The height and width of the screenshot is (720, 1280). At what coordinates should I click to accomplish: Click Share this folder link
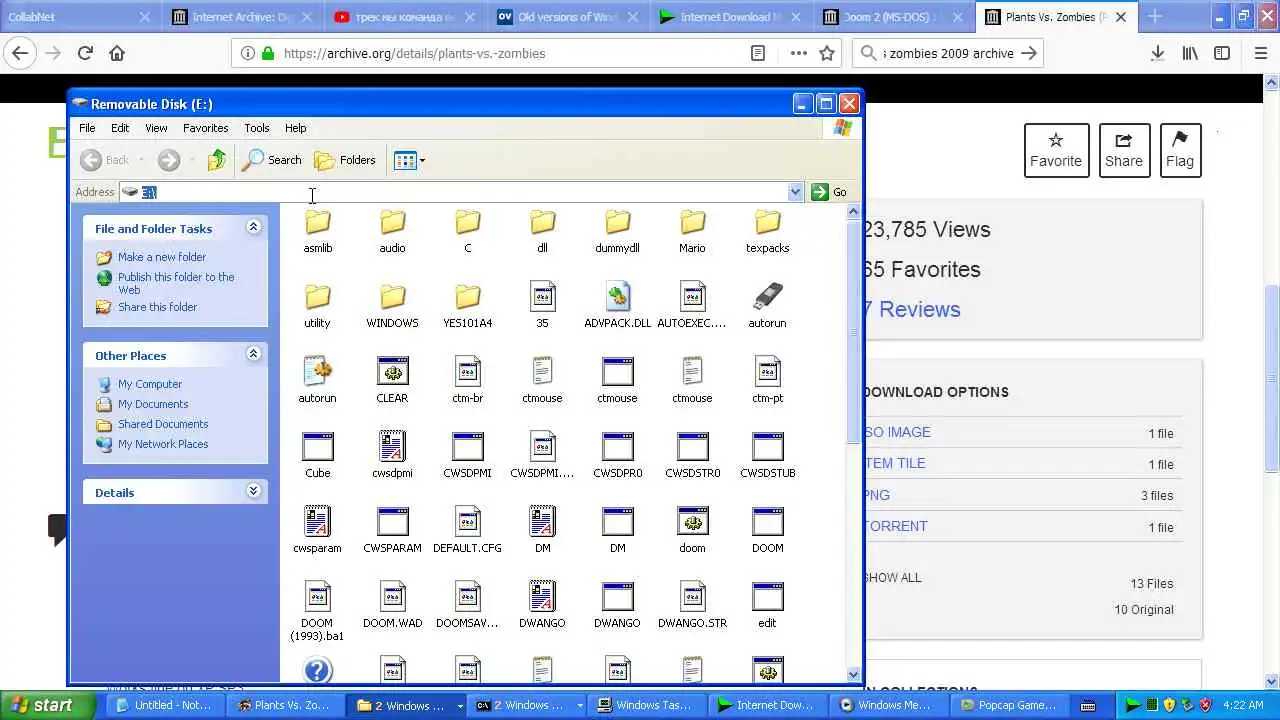157,307
